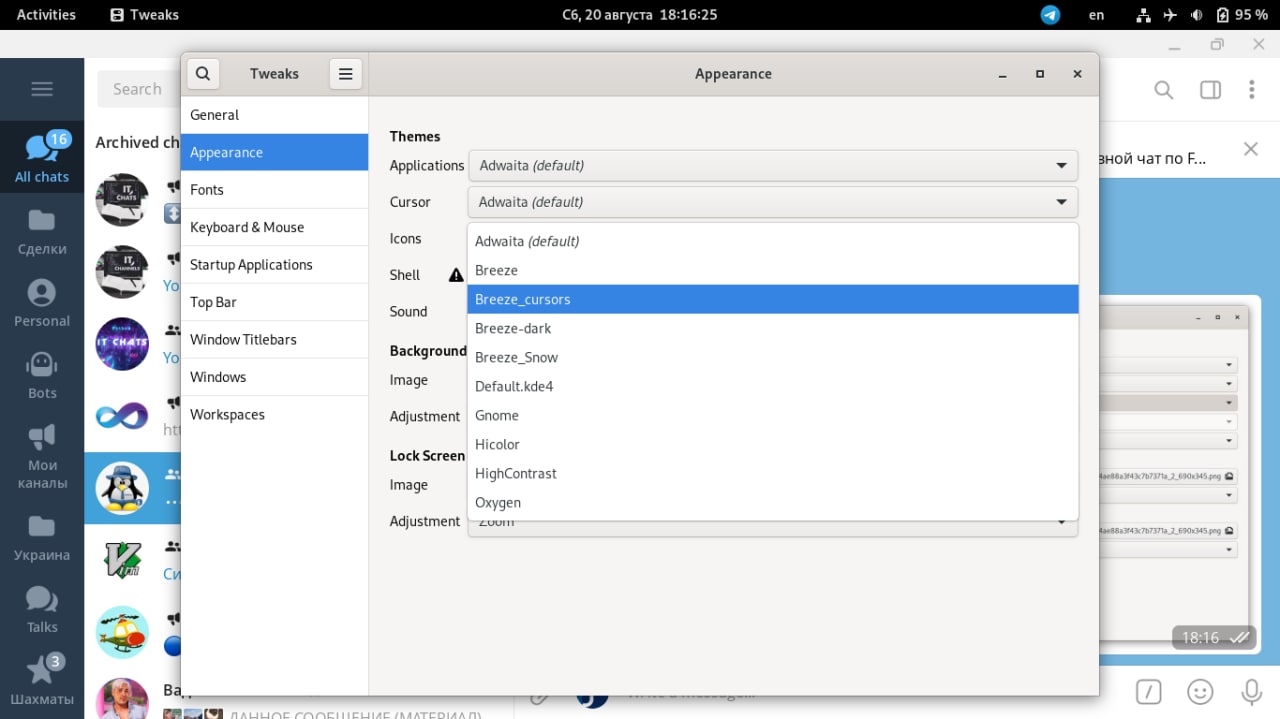Click Telegram's chat search magnifier icon

click(x=1164, y=90)
